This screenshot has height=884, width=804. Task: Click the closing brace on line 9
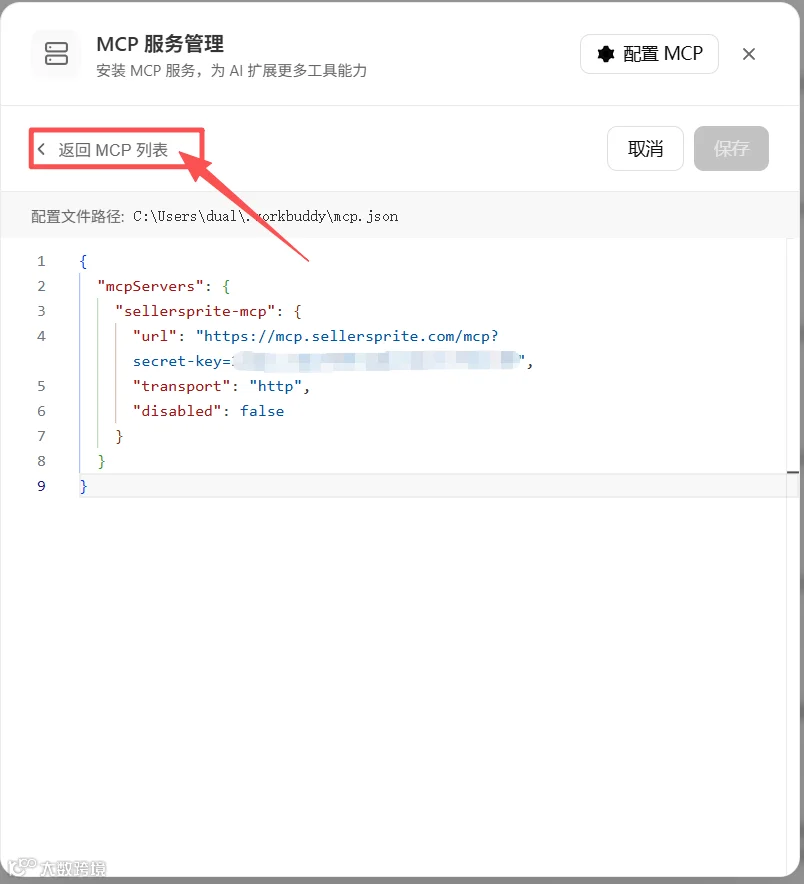83,486
